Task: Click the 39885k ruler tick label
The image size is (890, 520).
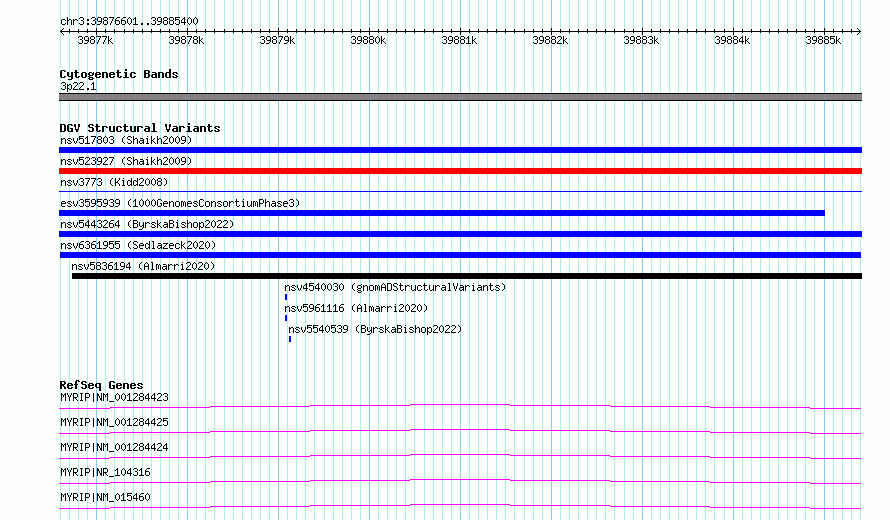Action: (x=823, y=40)
